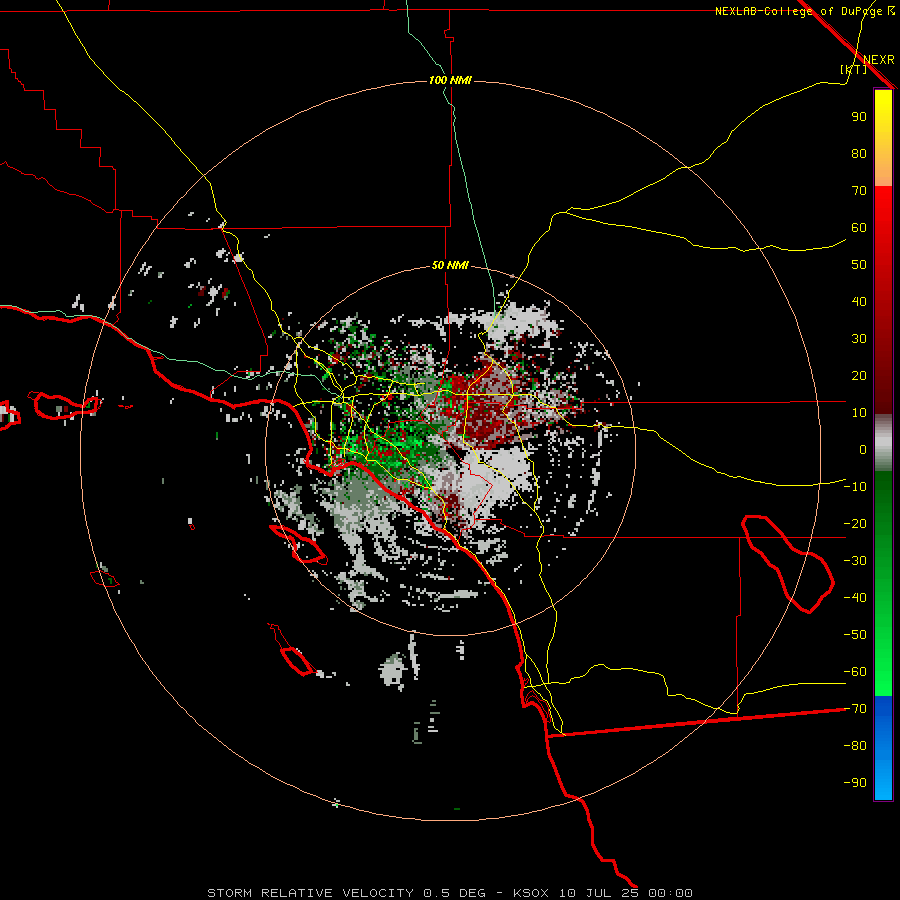Click the -40 value on the velocity scale
This screenshot has height=900, width=900.
click(x=855, y=598)
